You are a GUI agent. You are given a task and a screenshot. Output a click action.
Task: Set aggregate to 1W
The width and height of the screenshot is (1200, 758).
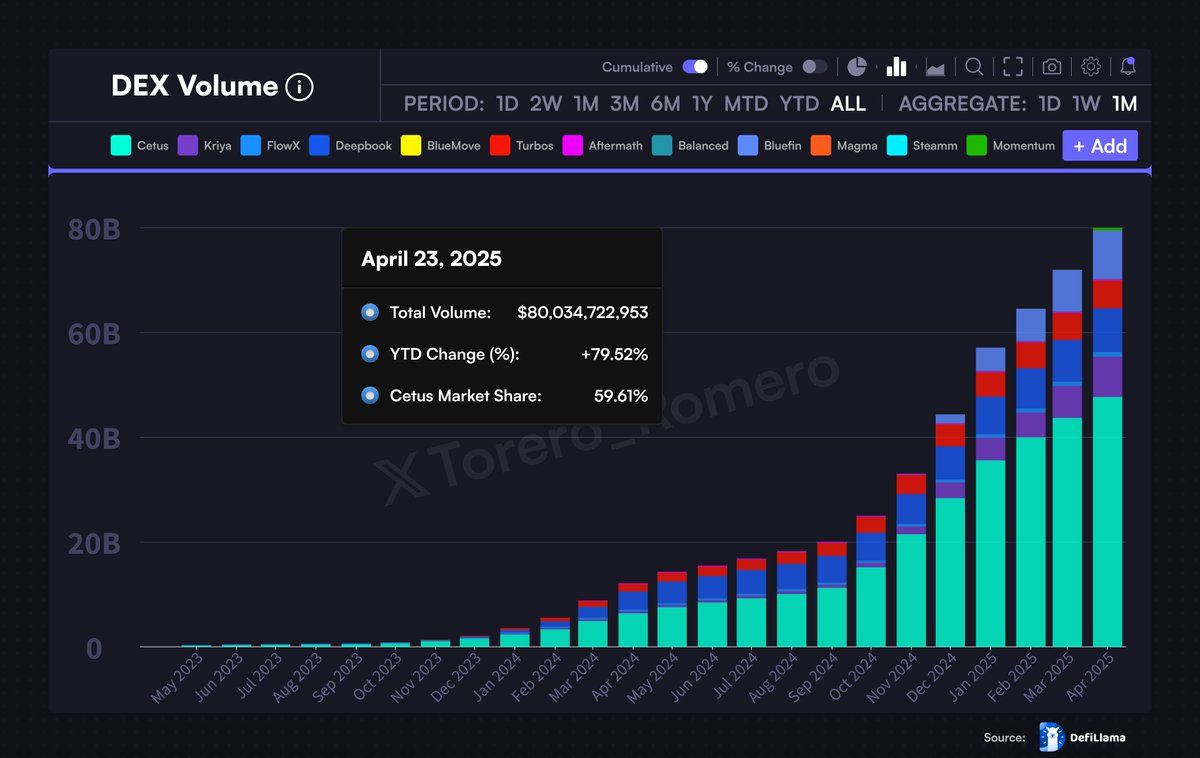1086,104
